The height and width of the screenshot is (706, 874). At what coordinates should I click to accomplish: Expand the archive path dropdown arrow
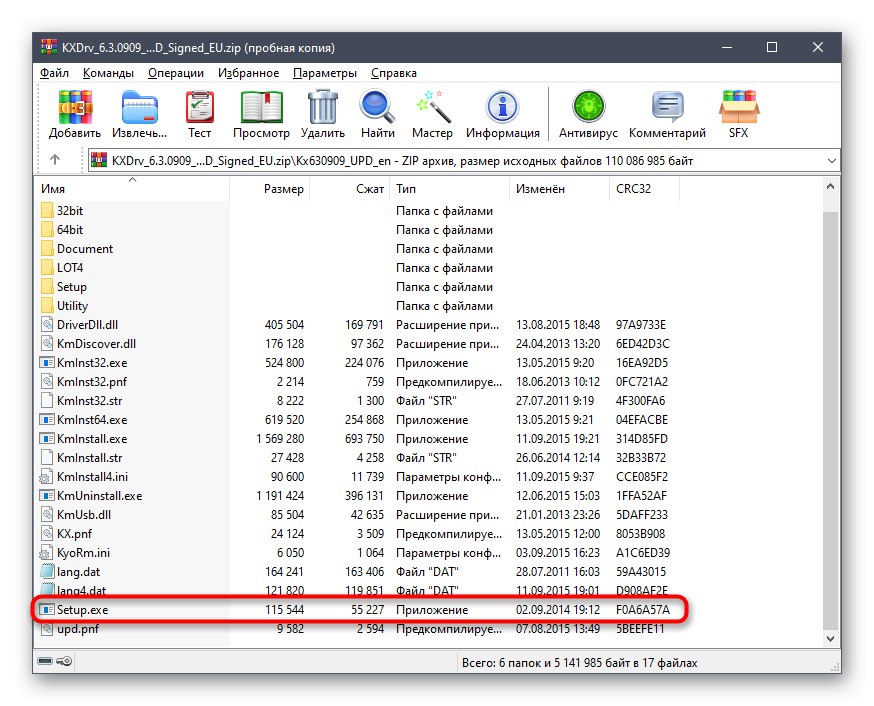point(832,160)
